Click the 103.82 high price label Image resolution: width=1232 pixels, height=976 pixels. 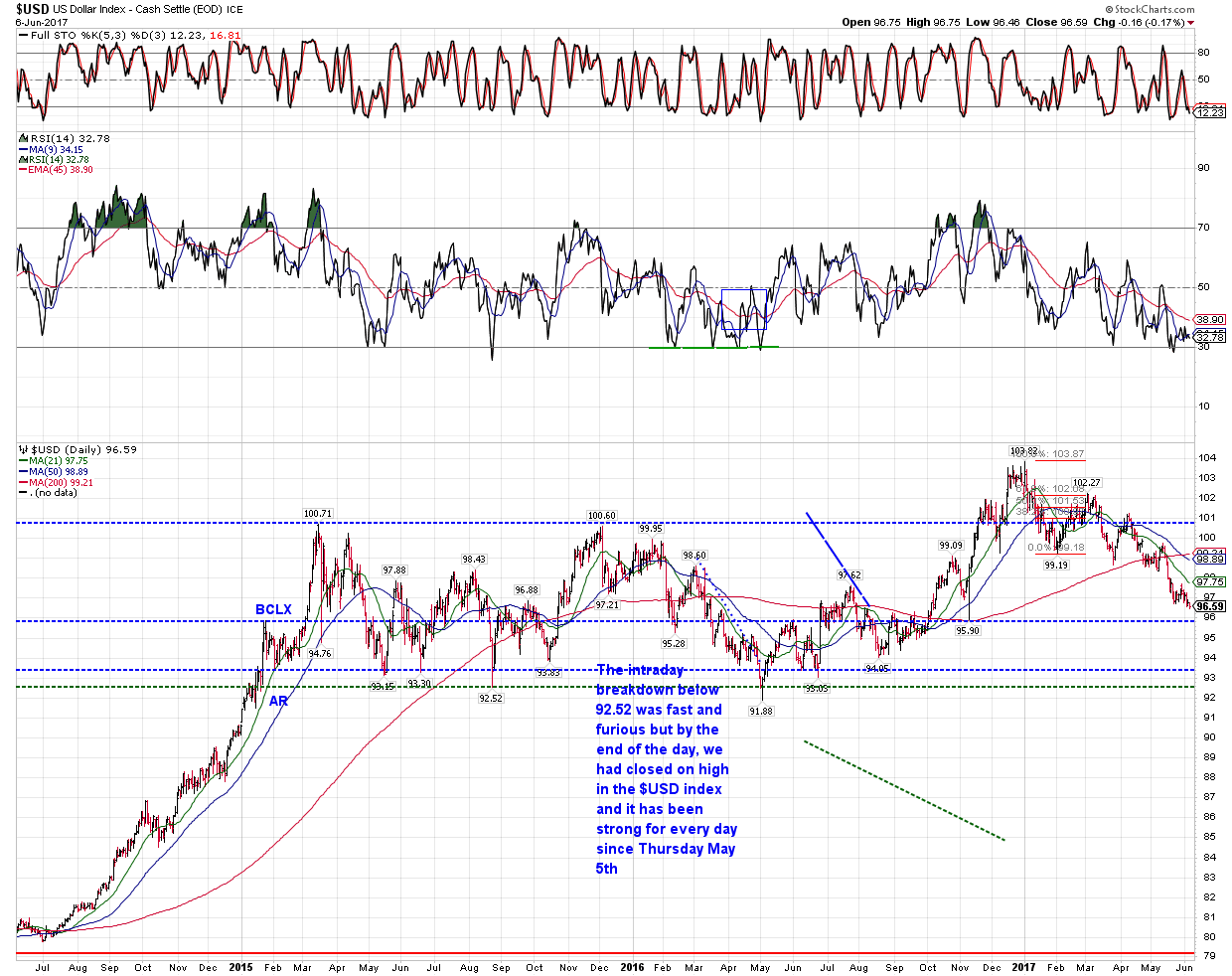[1023, 450]
